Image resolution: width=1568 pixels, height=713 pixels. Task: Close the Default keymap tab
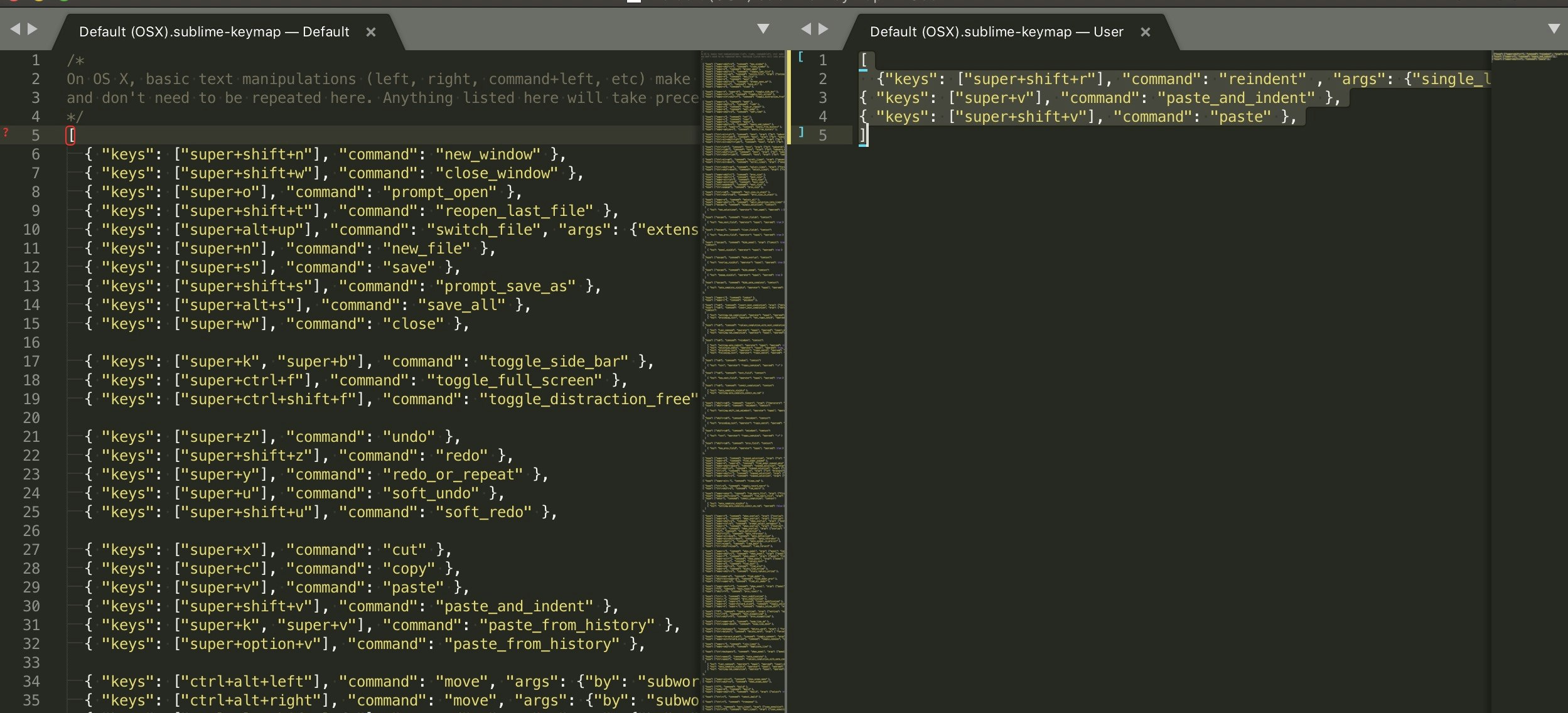(371, 32)
